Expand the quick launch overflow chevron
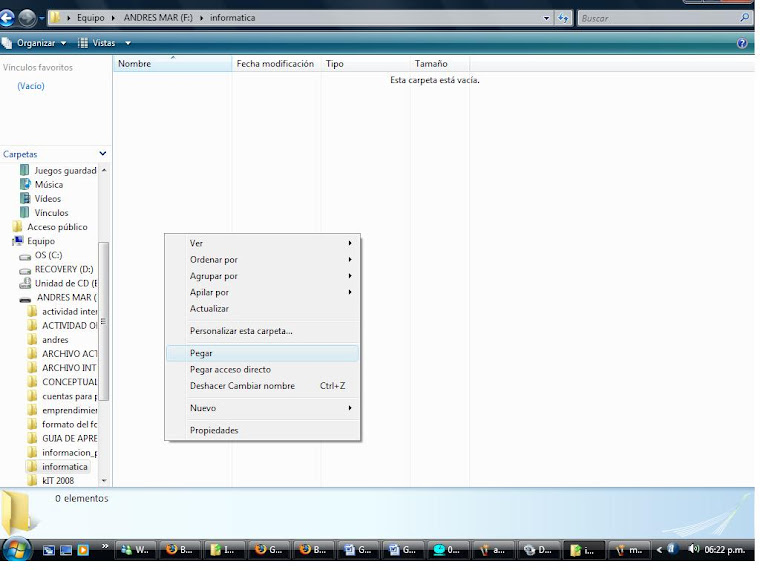 pos(105,546)
